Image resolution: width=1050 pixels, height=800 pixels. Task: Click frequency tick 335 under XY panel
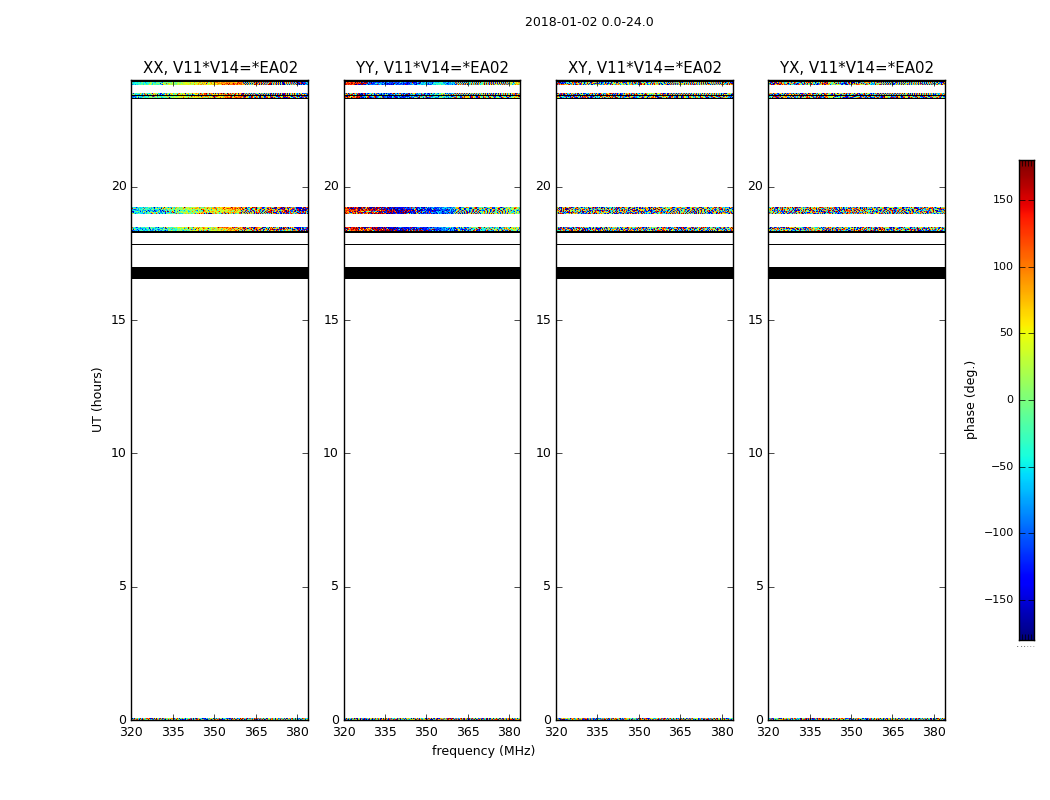[597, 732]
